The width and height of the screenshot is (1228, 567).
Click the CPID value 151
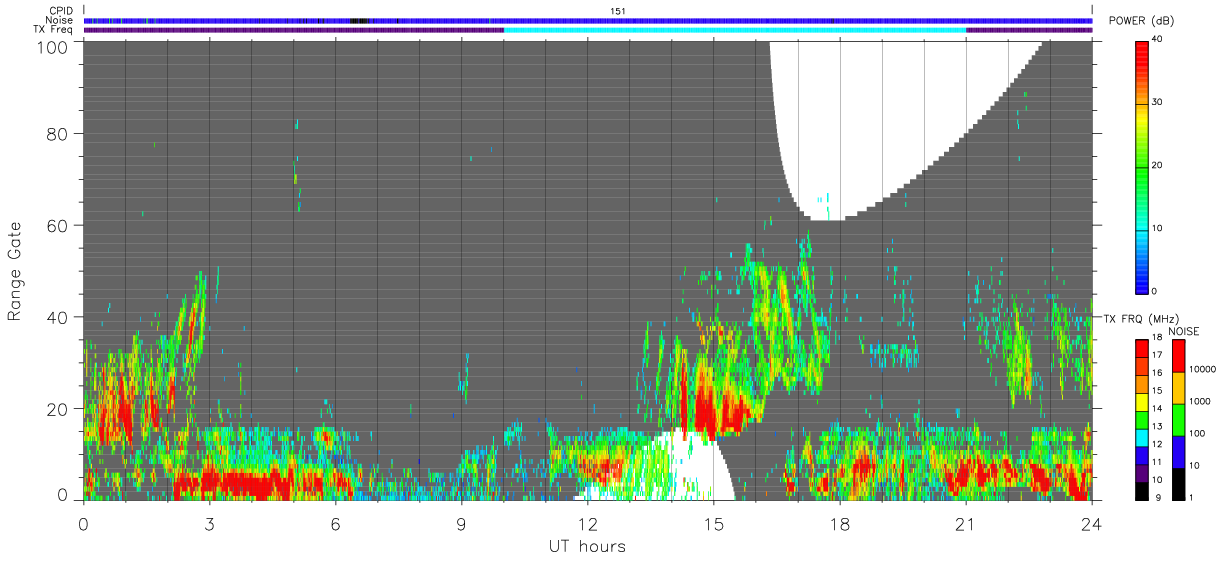[618, 10]
